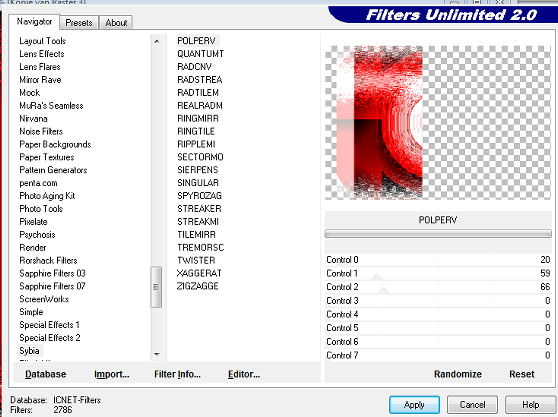The width and height of the screenshot is (558, 417).
Task: Select the ZIGZAGGE filter
Action: pyautogui.click(x=198, y=286)
